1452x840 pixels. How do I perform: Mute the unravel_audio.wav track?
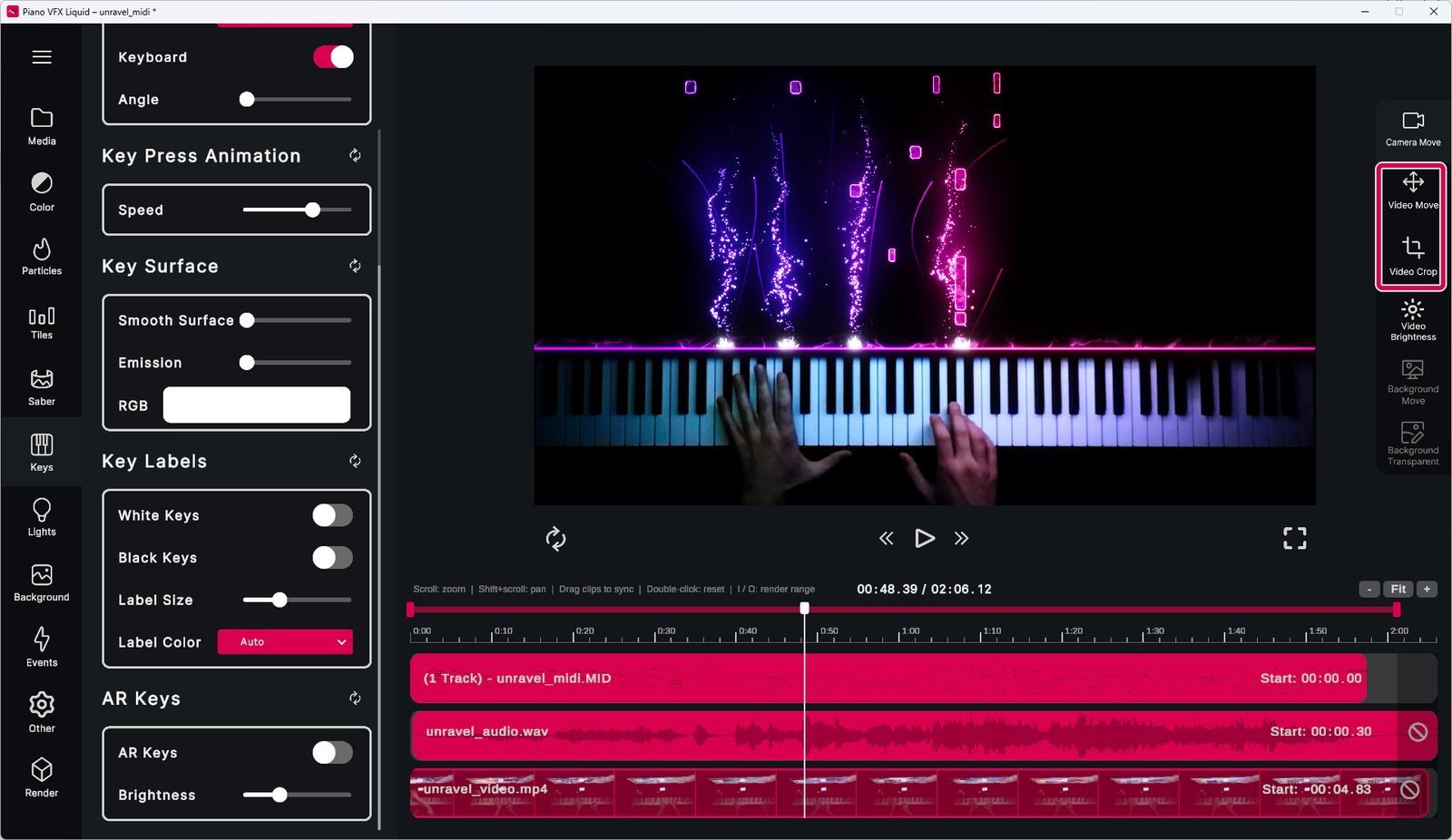pyautogui.click(x=1418, y=732)
